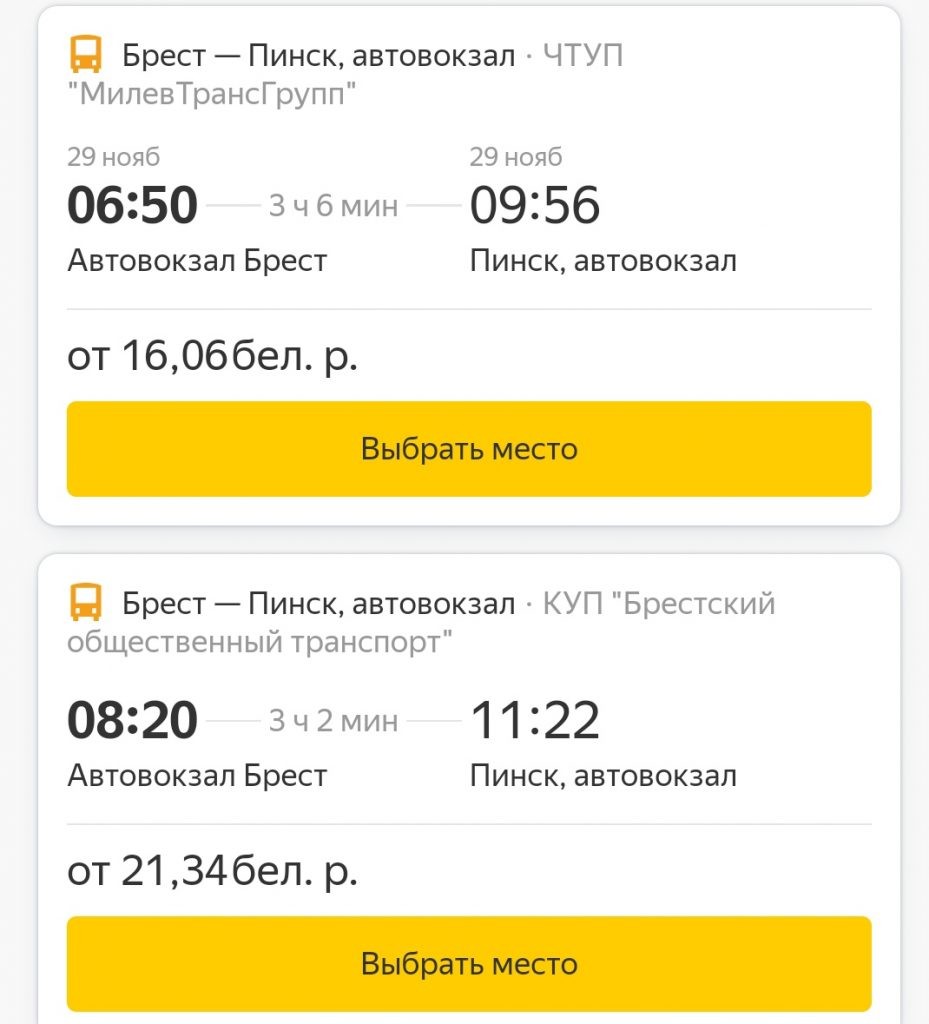Select the 06:50 departure time
The width and height of the screenshot is (929, 1024).
132,206
